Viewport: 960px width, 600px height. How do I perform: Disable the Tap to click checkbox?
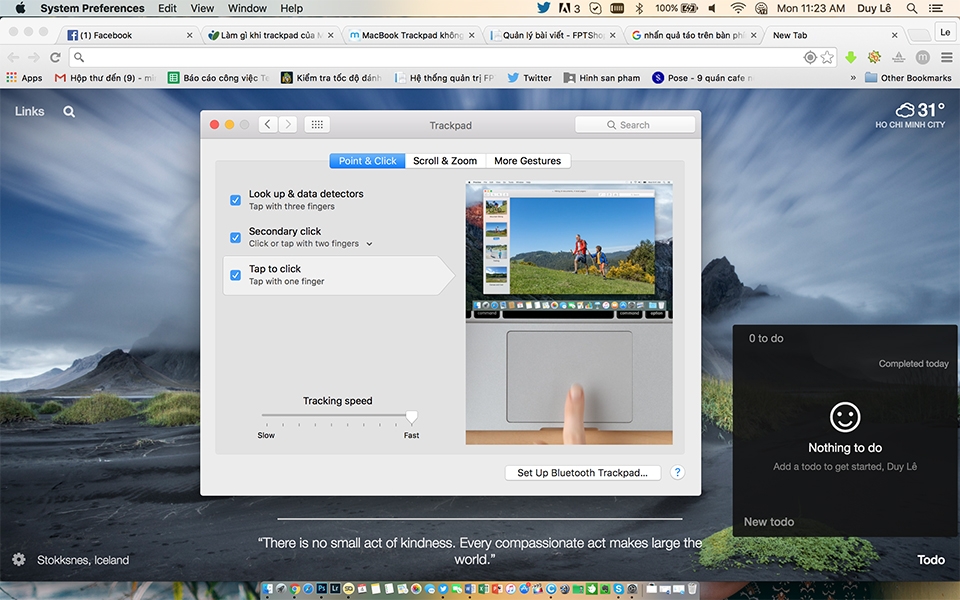point(235,275)
